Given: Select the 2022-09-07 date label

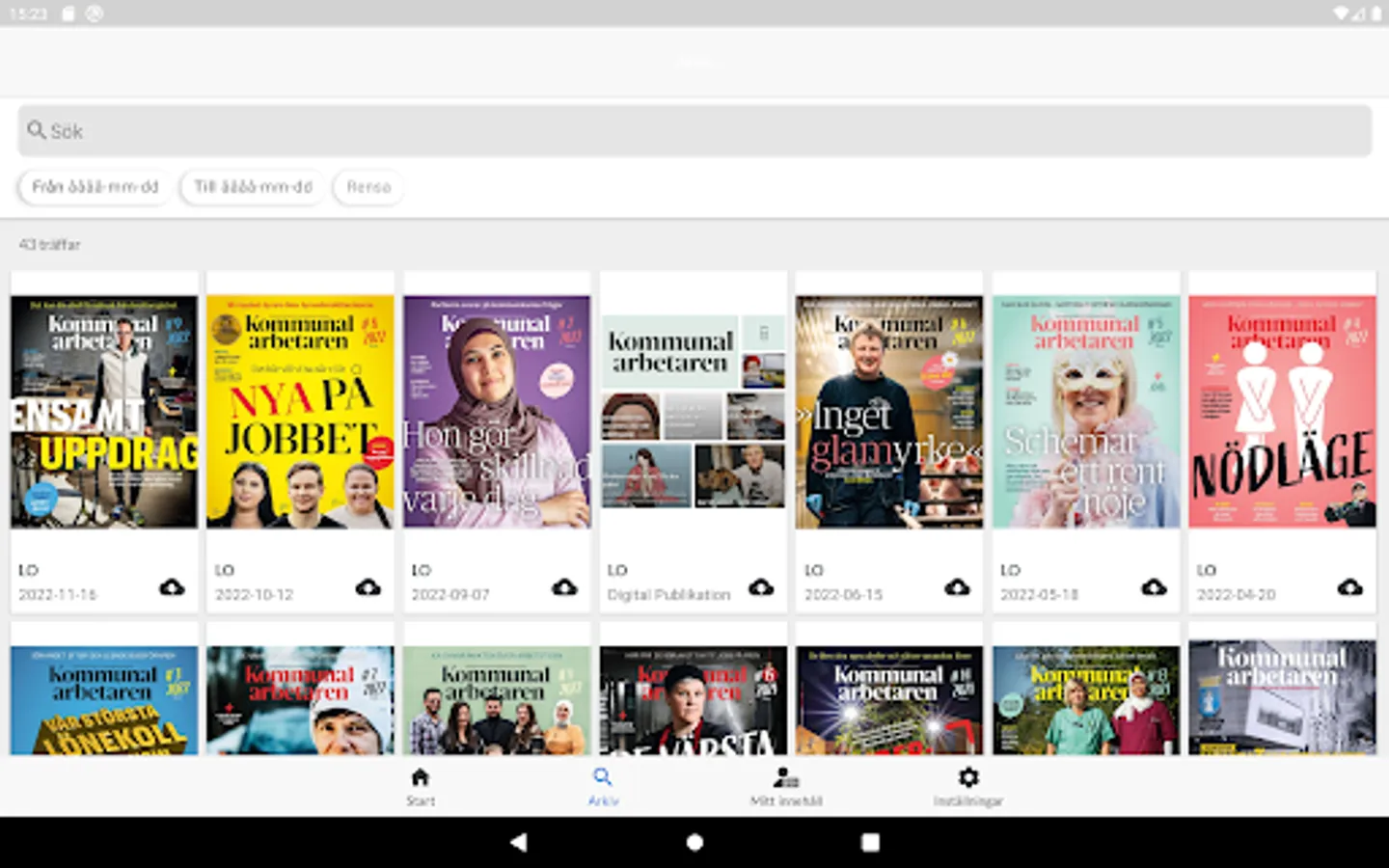Looking at the screenshot, I should coord(450,595).
